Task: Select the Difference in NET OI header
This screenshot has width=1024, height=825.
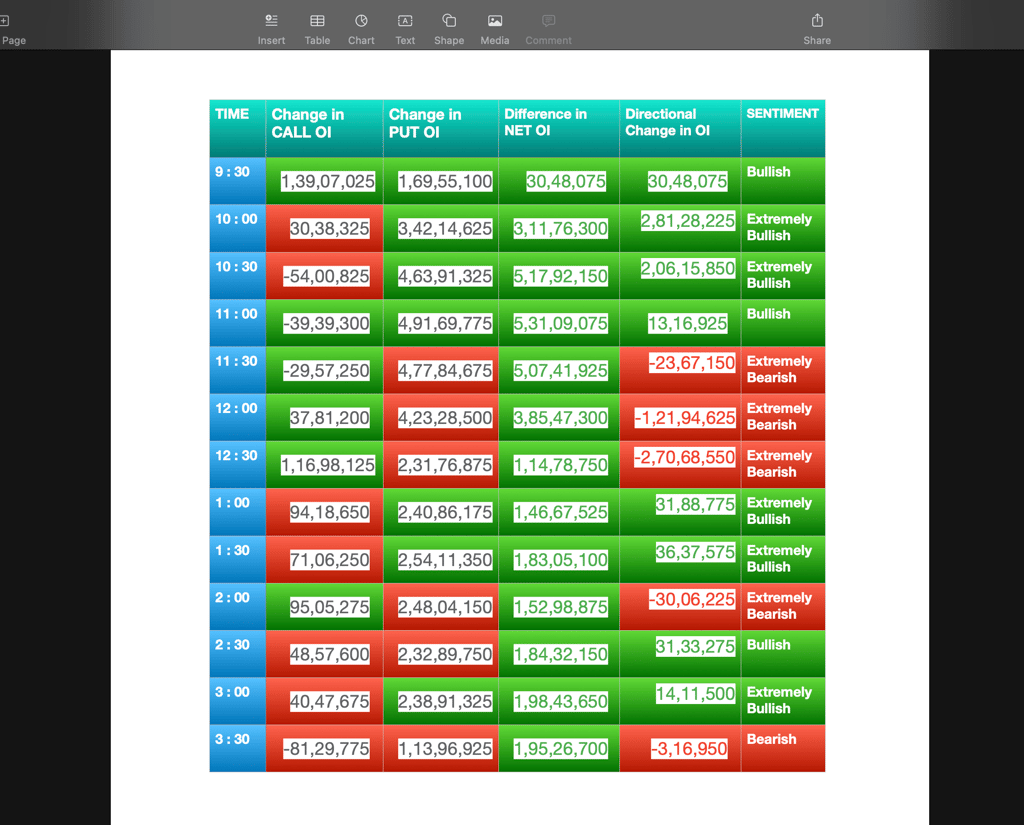Action: tap(559, 129)
